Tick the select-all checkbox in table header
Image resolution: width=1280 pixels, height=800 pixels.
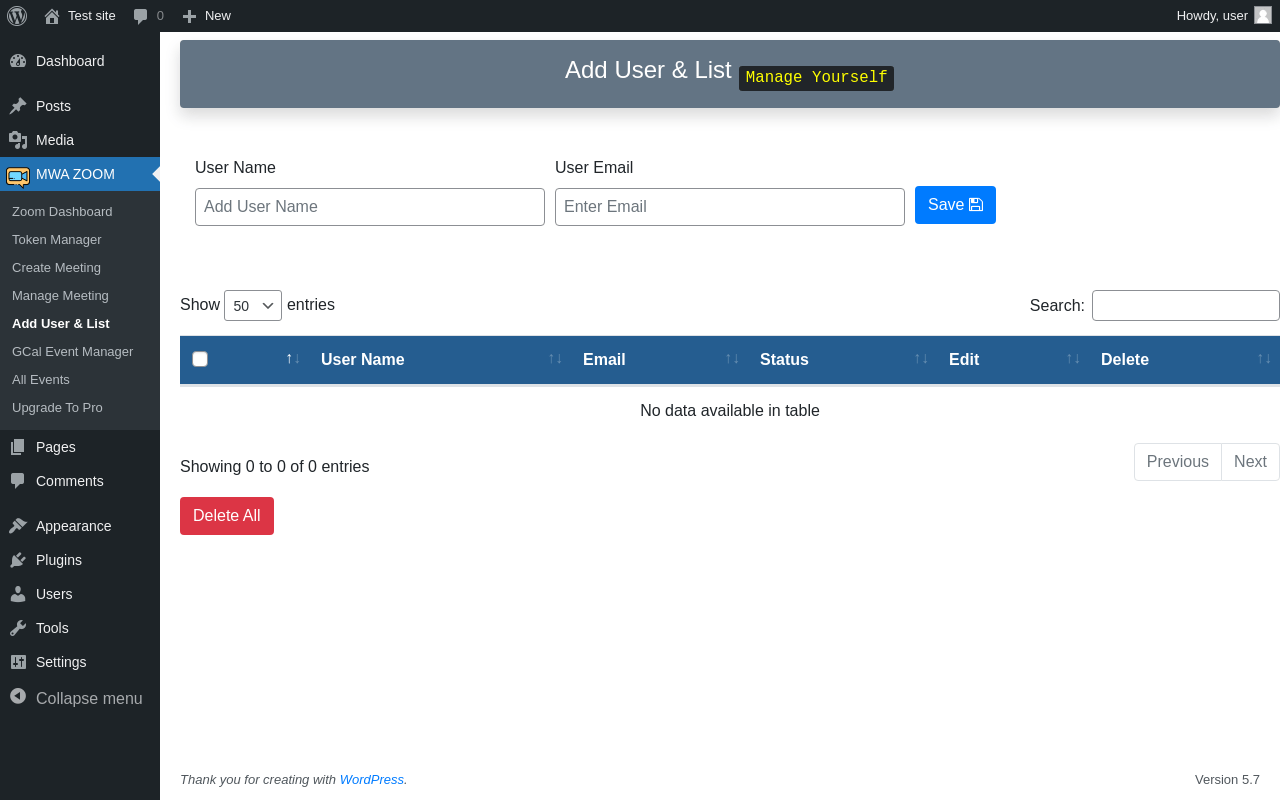(x=200, y=359)
